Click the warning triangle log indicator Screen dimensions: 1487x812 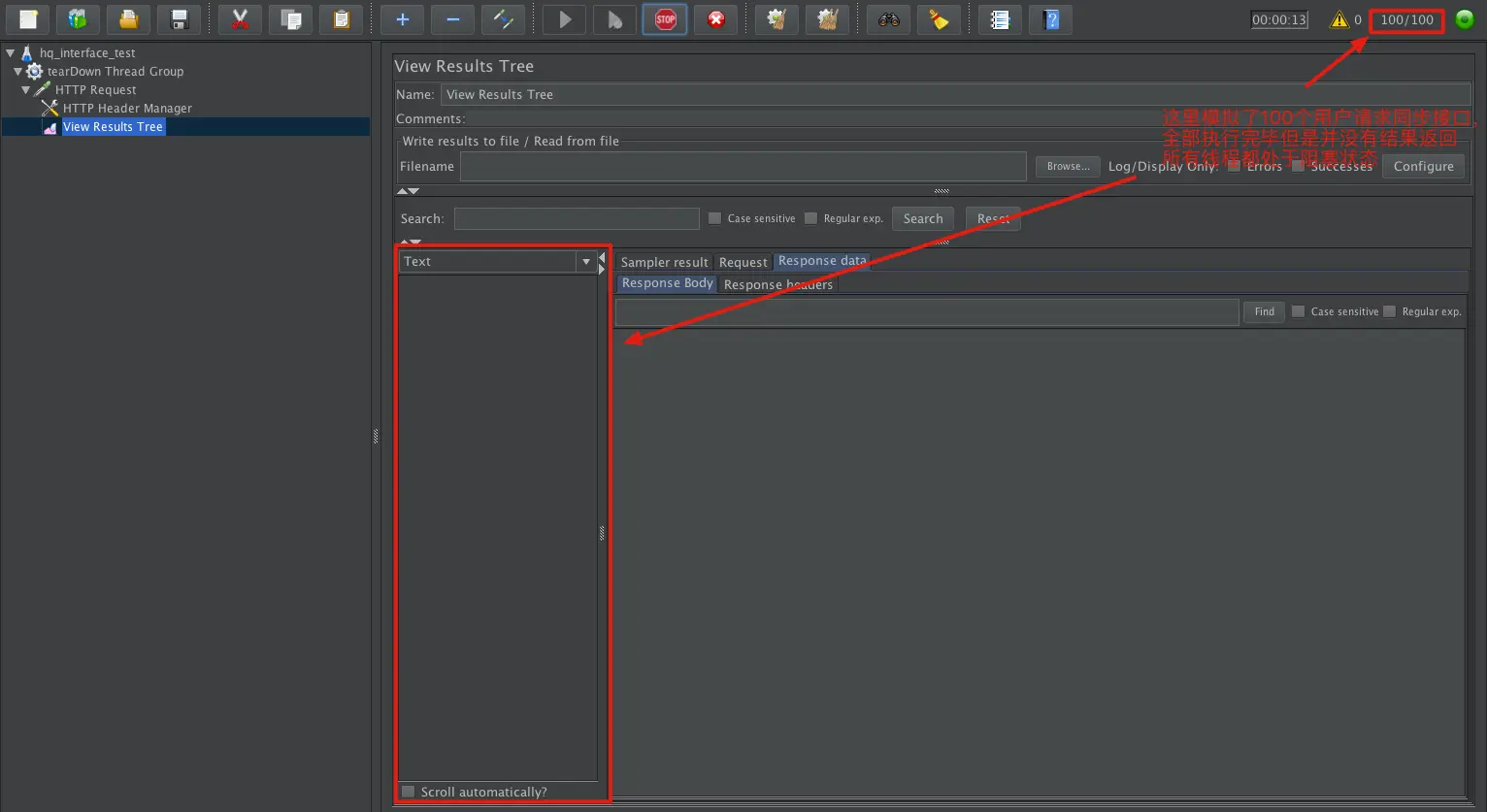tap(1339, 19)
